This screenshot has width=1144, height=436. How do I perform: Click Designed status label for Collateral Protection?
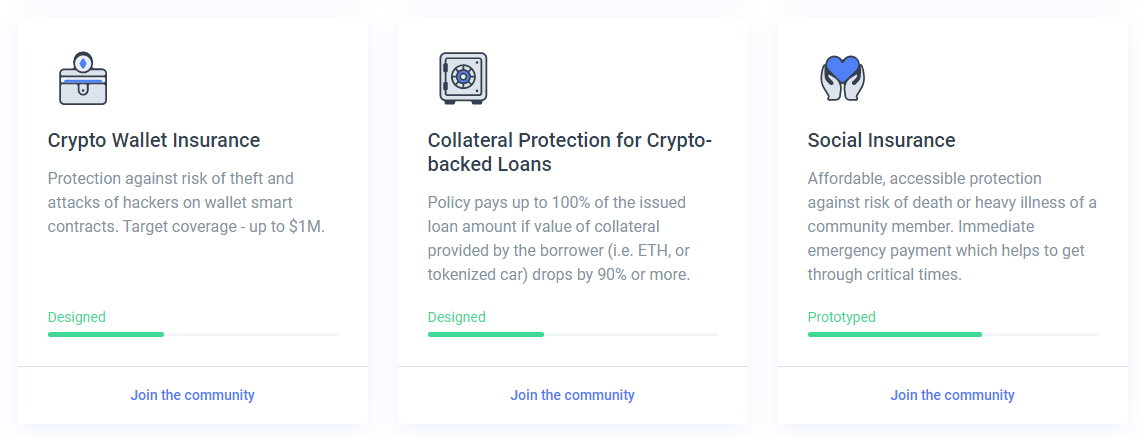[x=457, y=317]
